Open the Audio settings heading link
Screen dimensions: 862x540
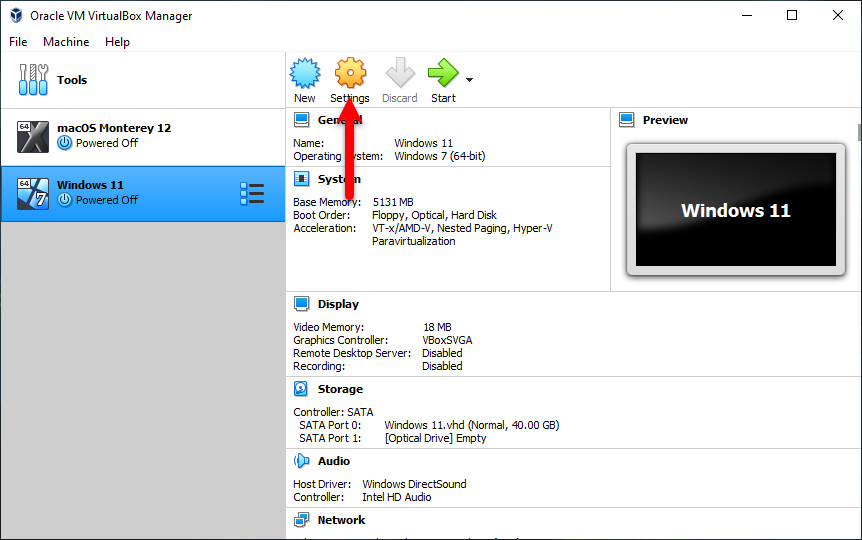tap(334, 461)
